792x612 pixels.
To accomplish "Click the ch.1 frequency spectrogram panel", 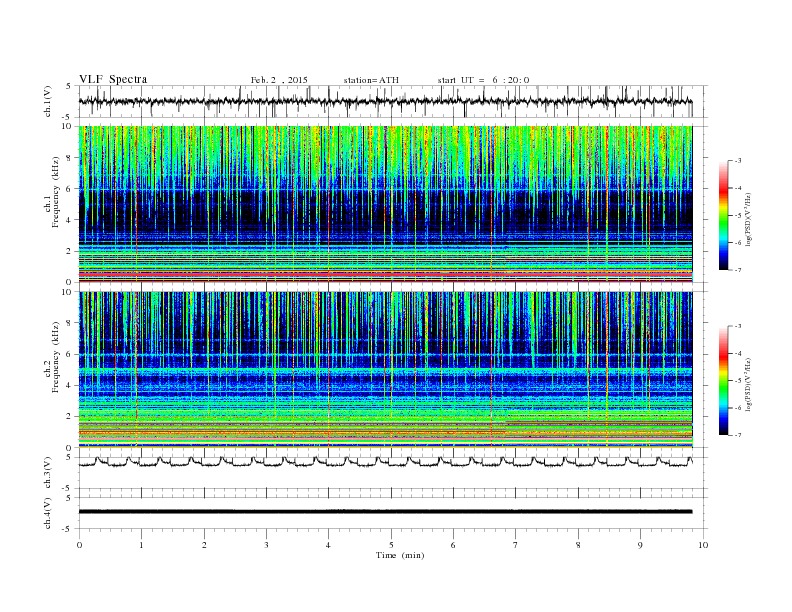I will tap(385, 204).
